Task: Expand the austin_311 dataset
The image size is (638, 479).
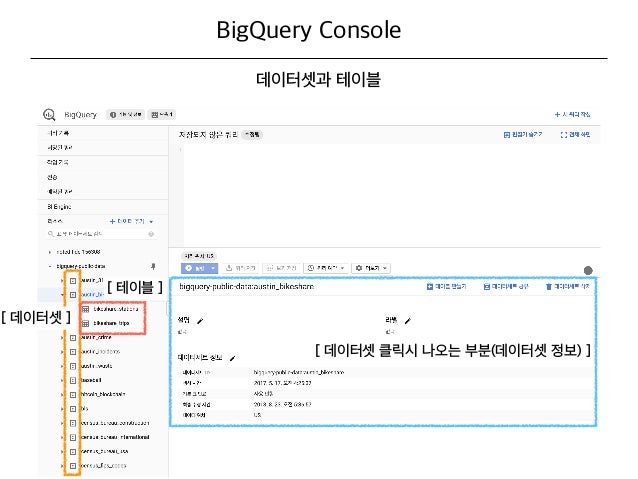Action: click(x=62, y=280)
